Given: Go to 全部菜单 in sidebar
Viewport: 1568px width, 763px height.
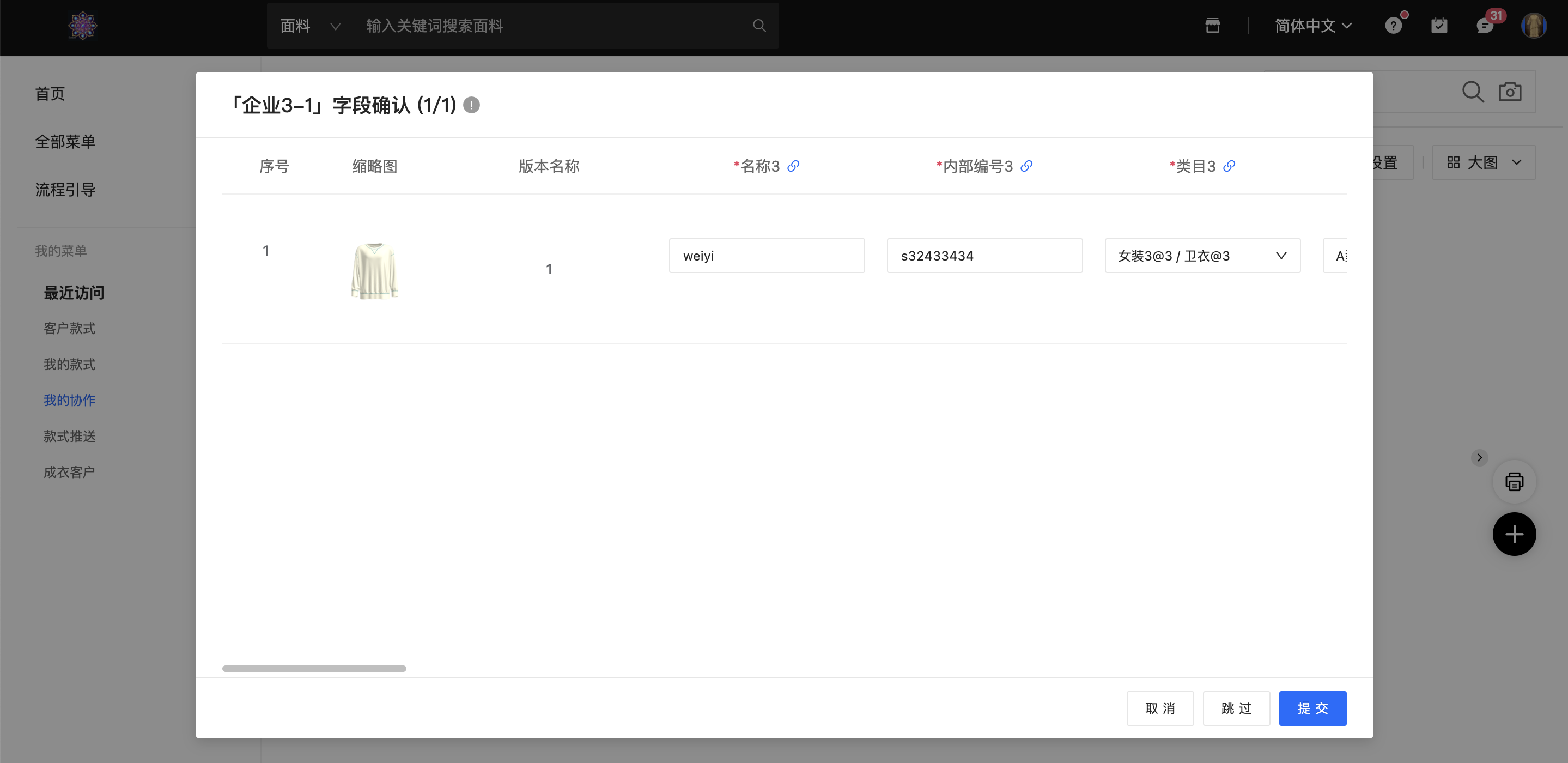Looking at the screenshot, I should [65, 141].
